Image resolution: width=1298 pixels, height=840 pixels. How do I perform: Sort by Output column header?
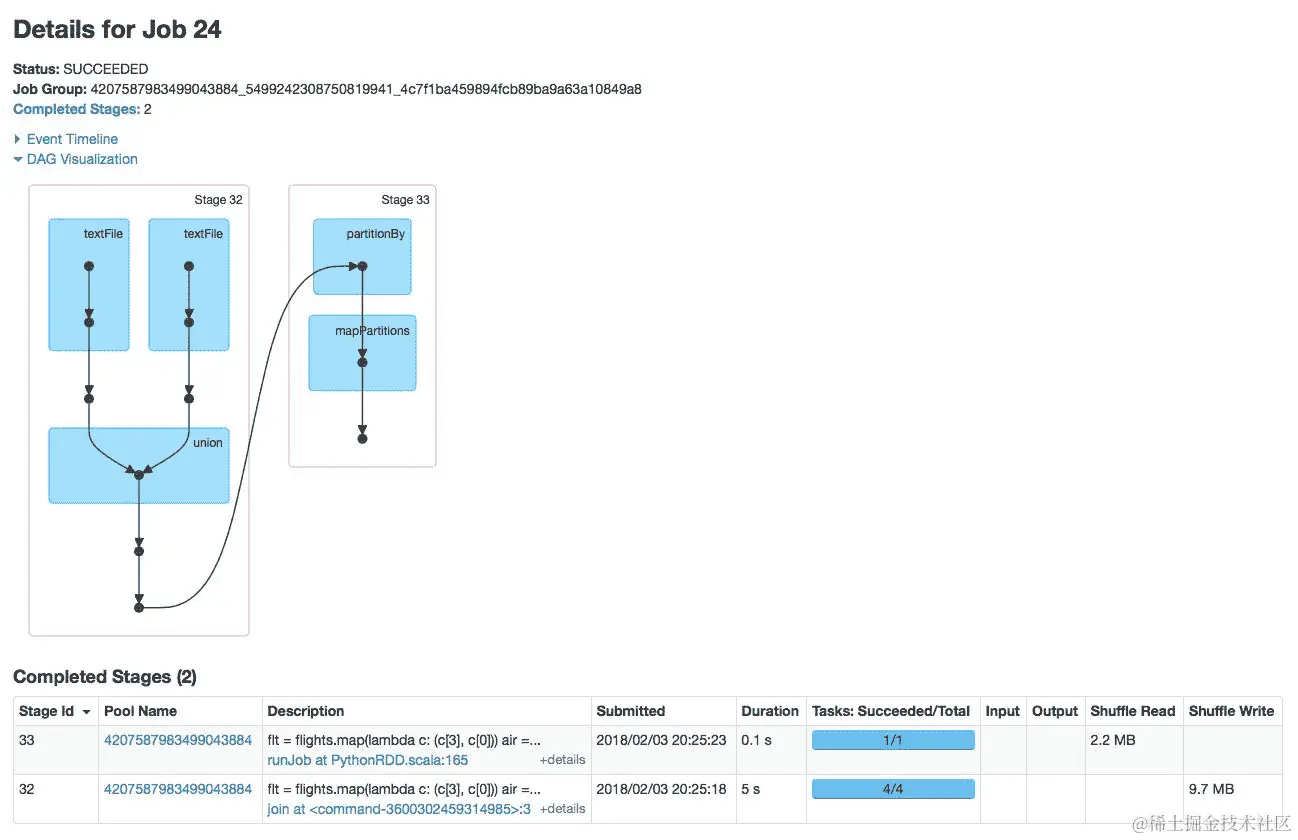1055,711
